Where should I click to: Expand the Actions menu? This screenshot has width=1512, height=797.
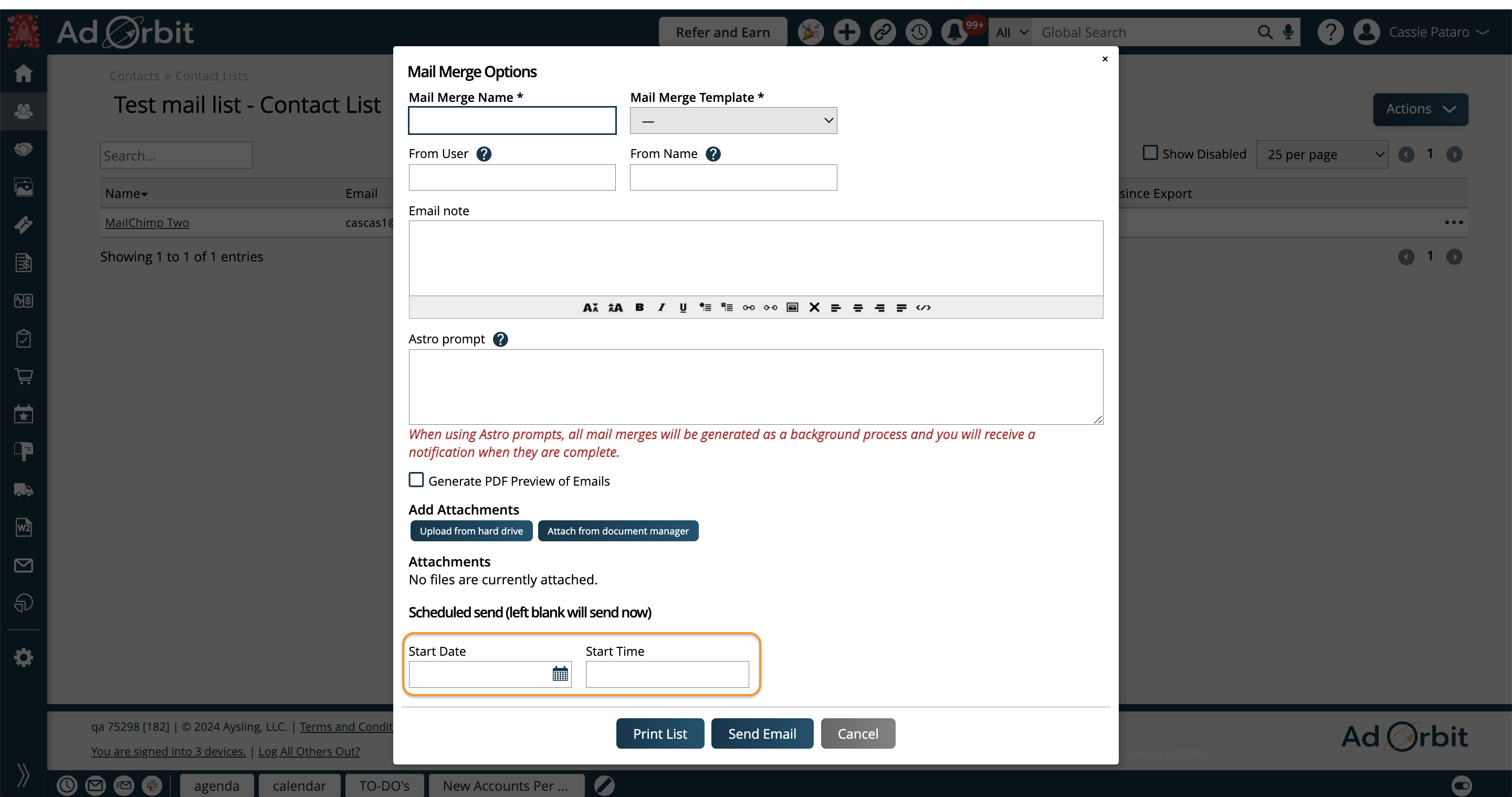pos(1419,109)
